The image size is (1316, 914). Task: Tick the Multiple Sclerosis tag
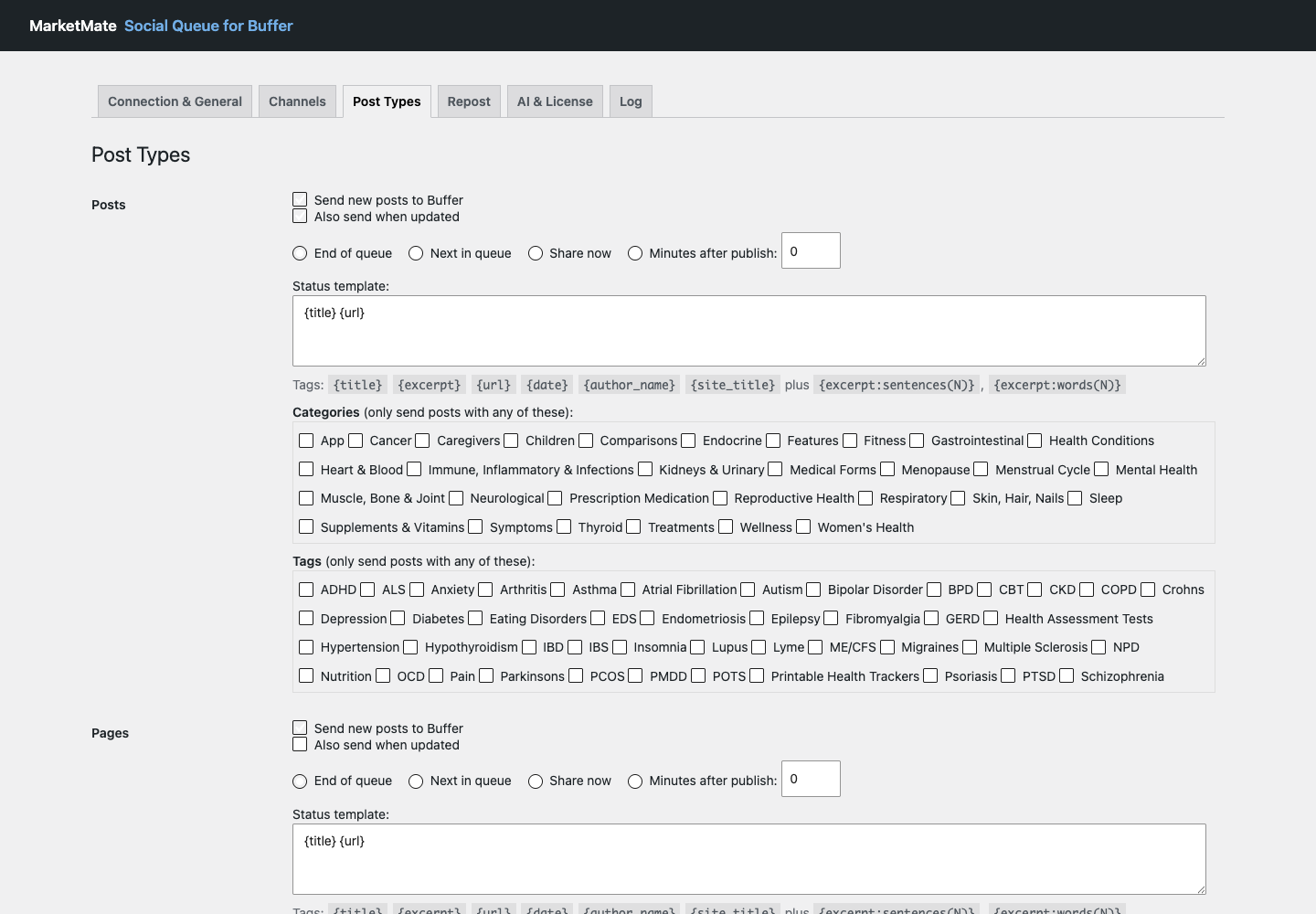click(970, 647)
